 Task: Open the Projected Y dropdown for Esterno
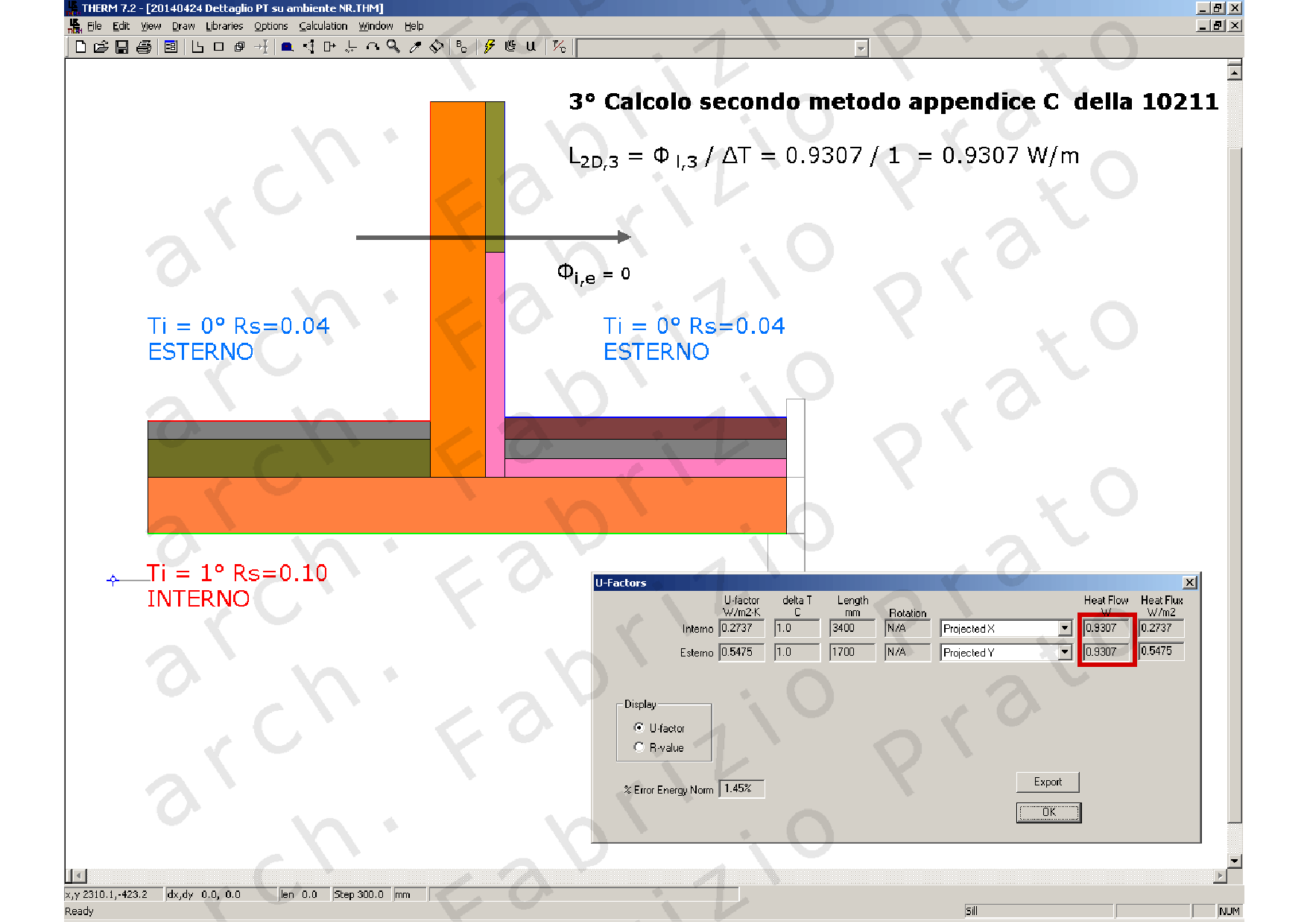(1065, 653)
